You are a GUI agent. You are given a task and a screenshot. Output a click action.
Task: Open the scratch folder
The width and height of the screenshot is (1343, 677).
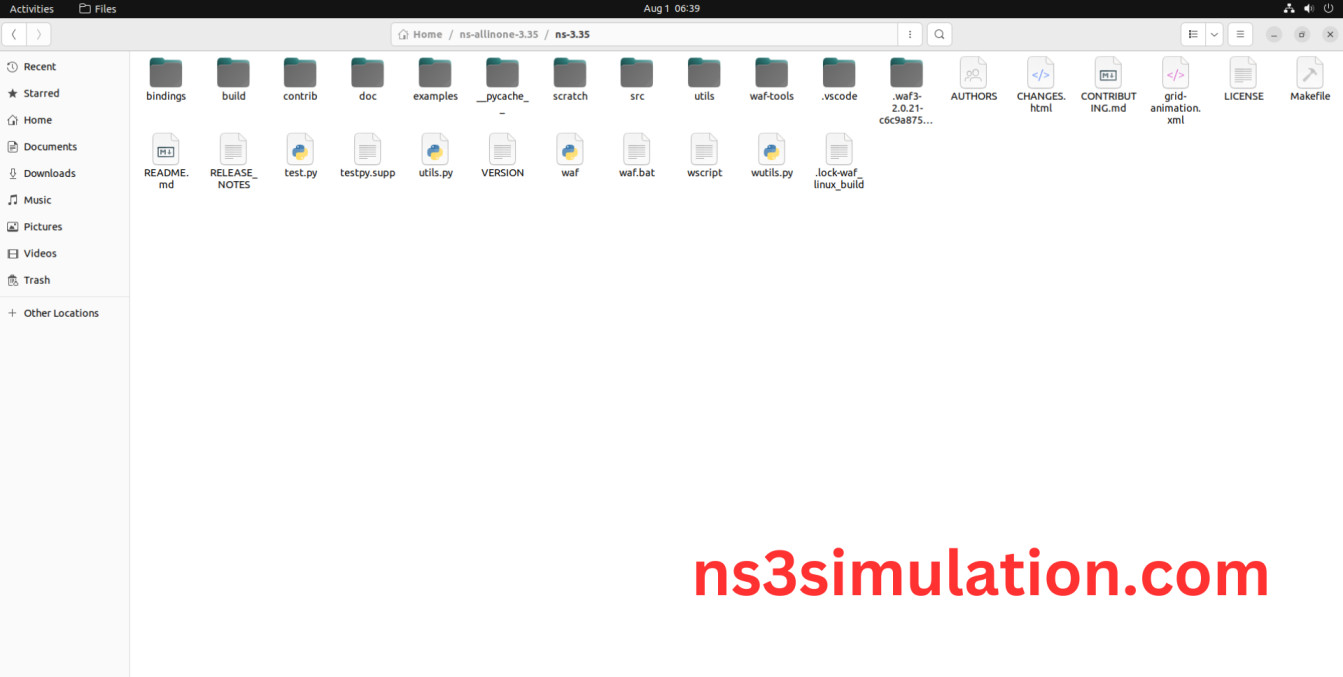click(x=570, y=74)
